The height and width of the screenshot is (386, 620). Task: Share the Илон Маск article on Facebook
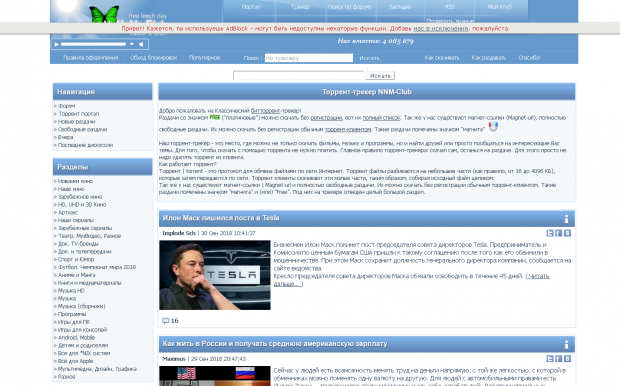coord(558,233)
